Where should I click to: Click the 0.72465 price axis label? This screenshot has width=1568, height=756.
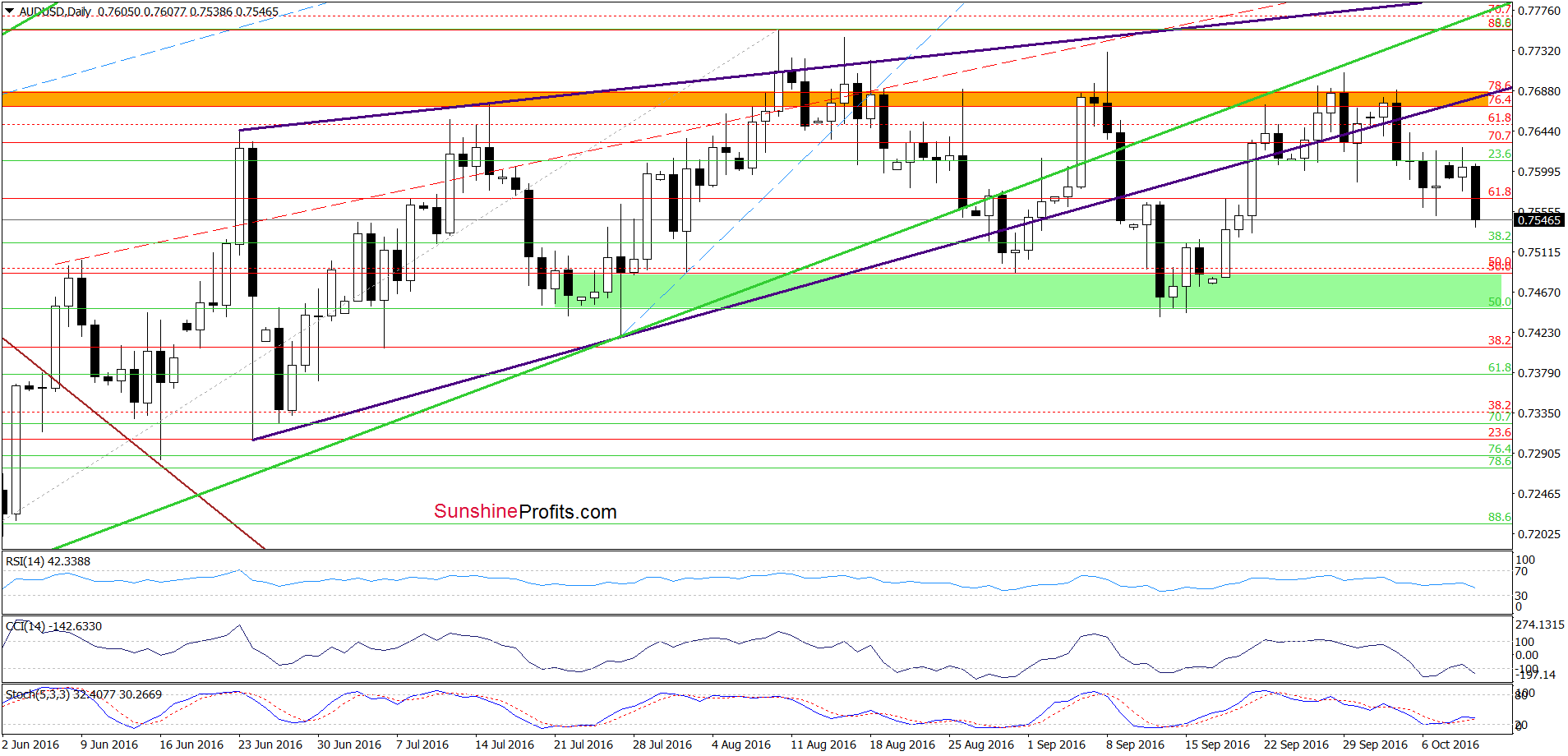coord(1538,494)
